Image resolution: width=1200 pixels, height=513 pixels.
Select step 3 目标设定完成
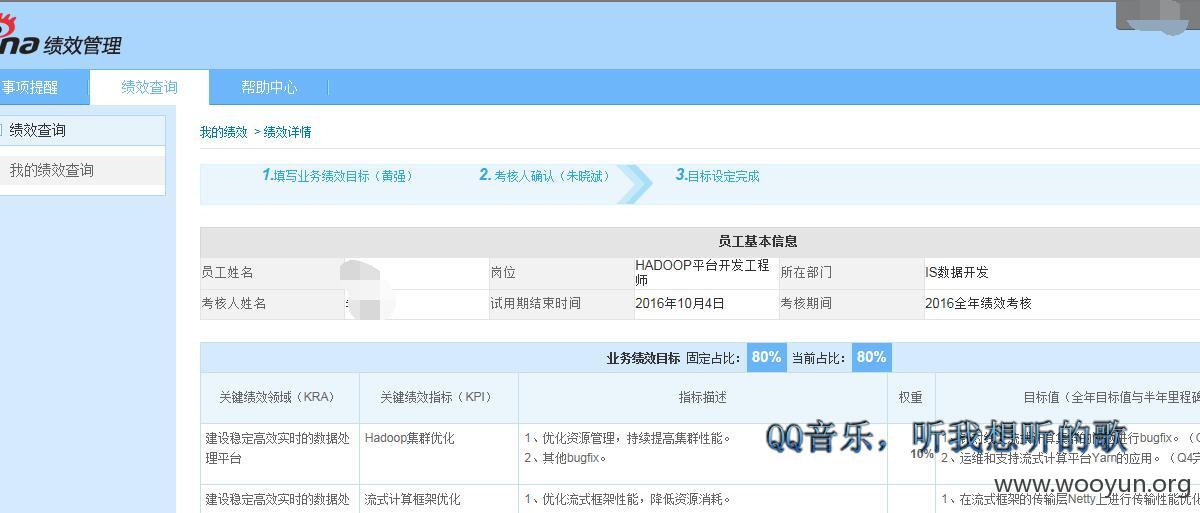point(717,176)
